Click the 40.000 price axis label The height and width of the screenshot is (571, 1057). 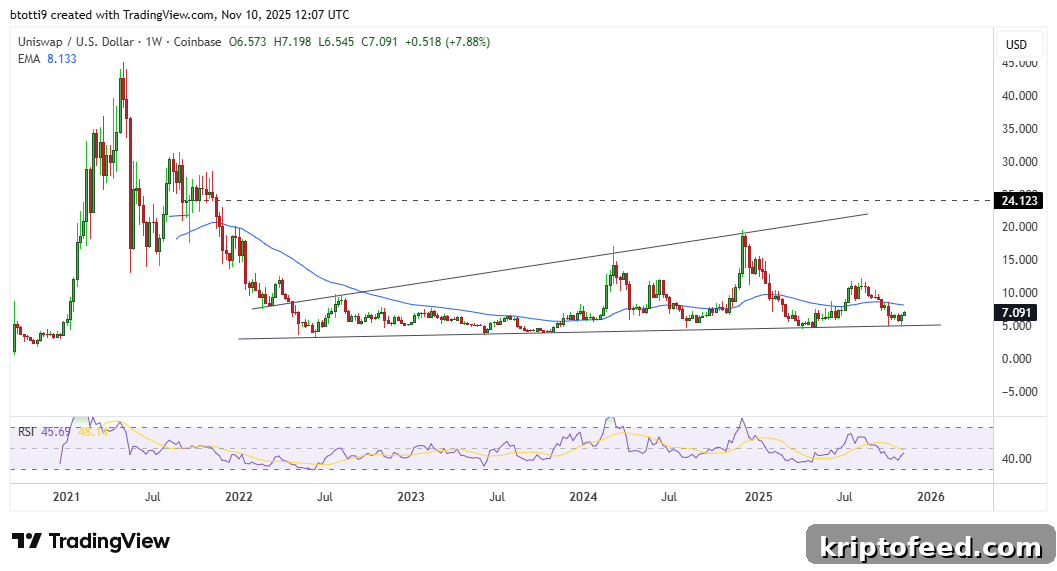point(1019,96)
